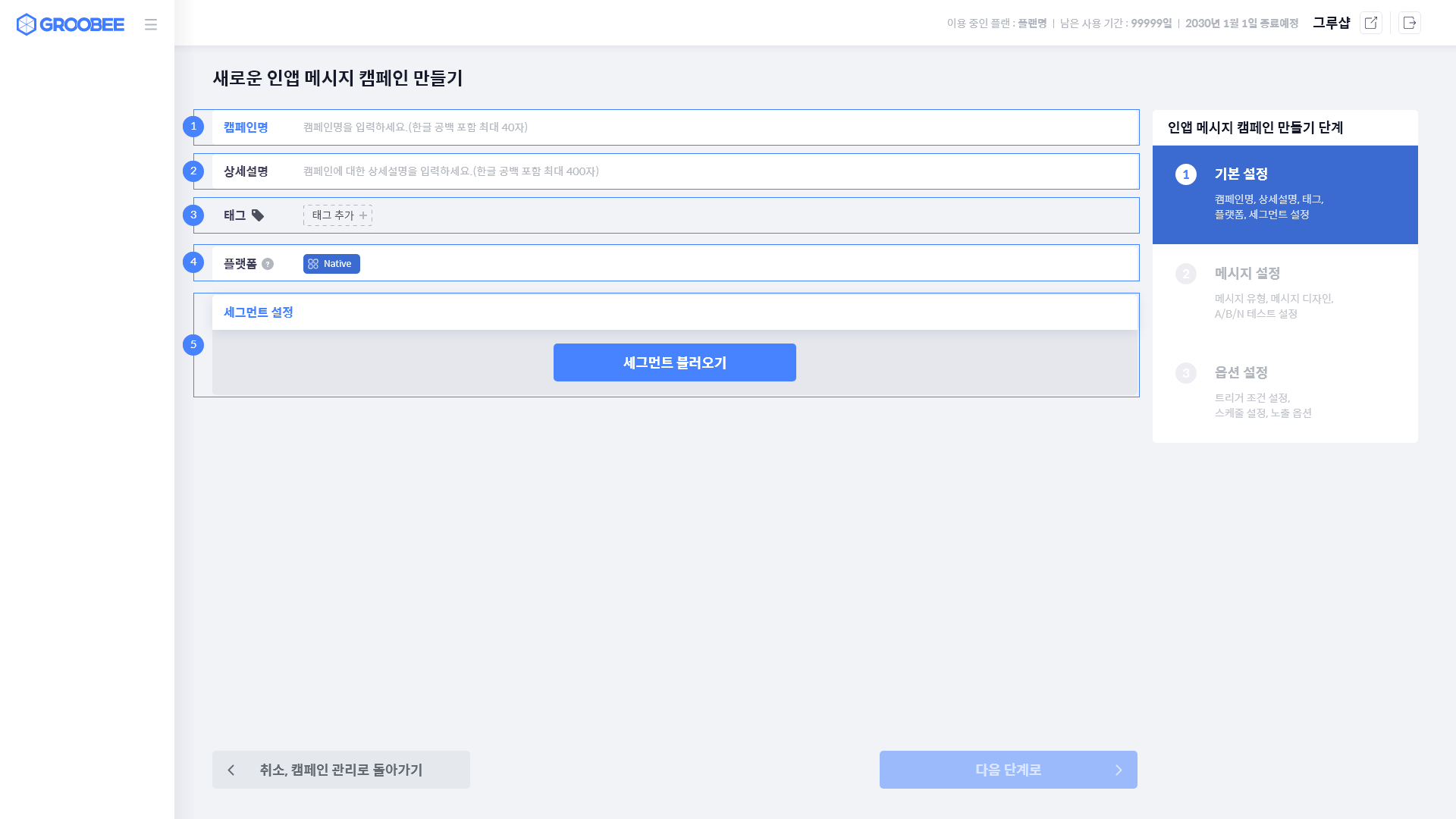This screenshot has width=1456, height=819.
Task: Click 취소, 캠페인 관리로 돌아가기 button
Action: (341, 770)
